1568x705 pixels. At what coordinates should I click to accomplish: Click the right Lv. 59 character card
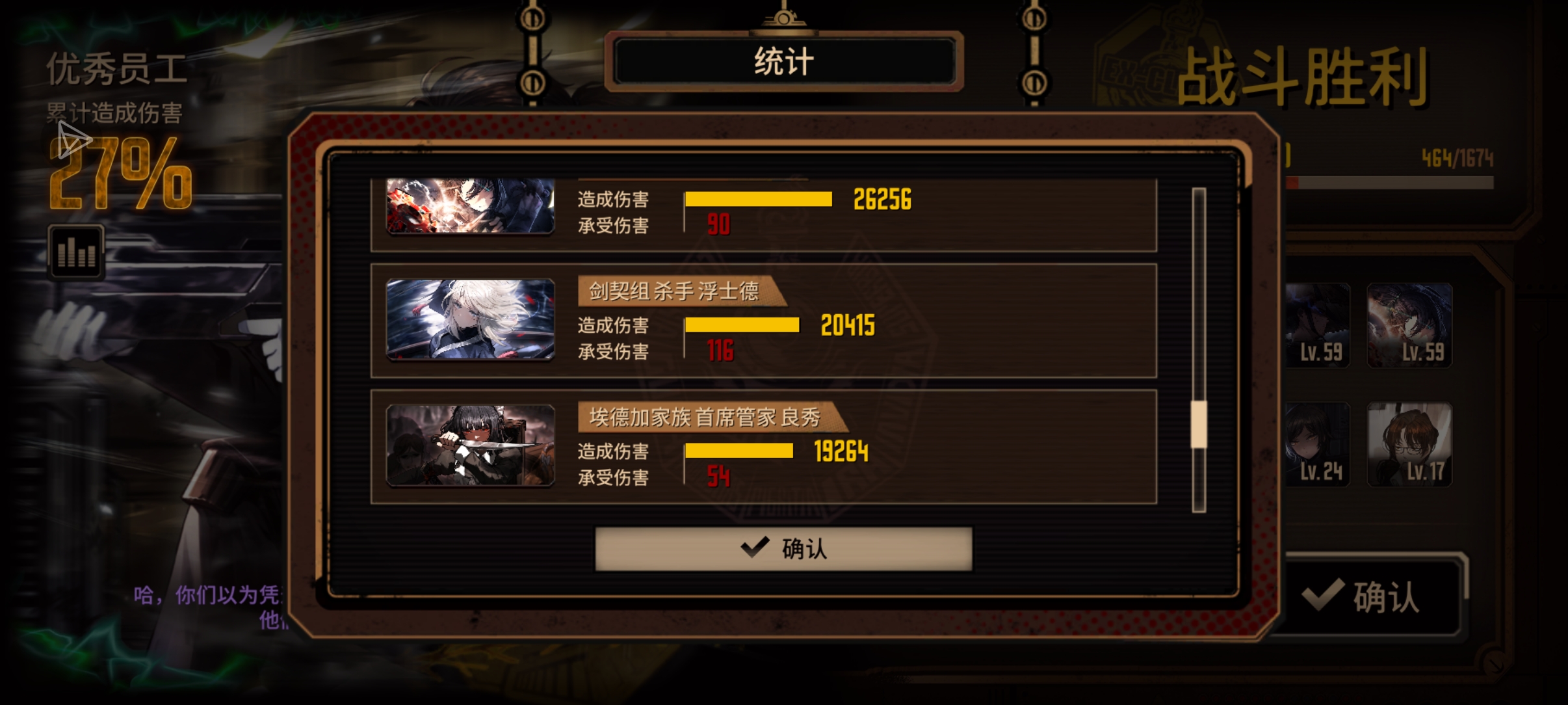point(1409,325)
